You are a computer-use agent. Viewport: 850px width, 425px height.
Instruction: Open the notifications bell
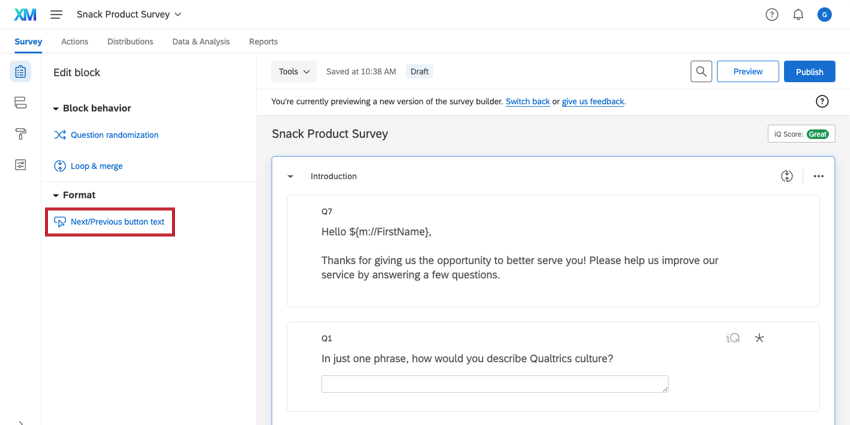(x=798, y=15)
